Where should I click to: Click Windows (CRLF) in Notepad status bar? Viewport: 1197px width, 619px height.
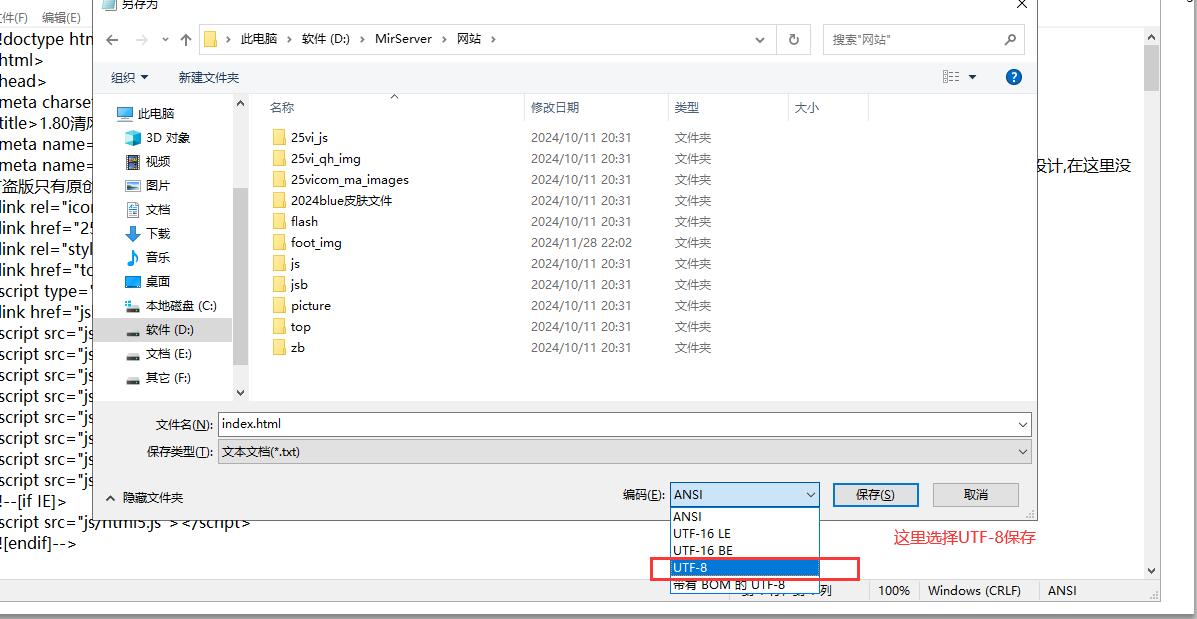tap(974, 591)
